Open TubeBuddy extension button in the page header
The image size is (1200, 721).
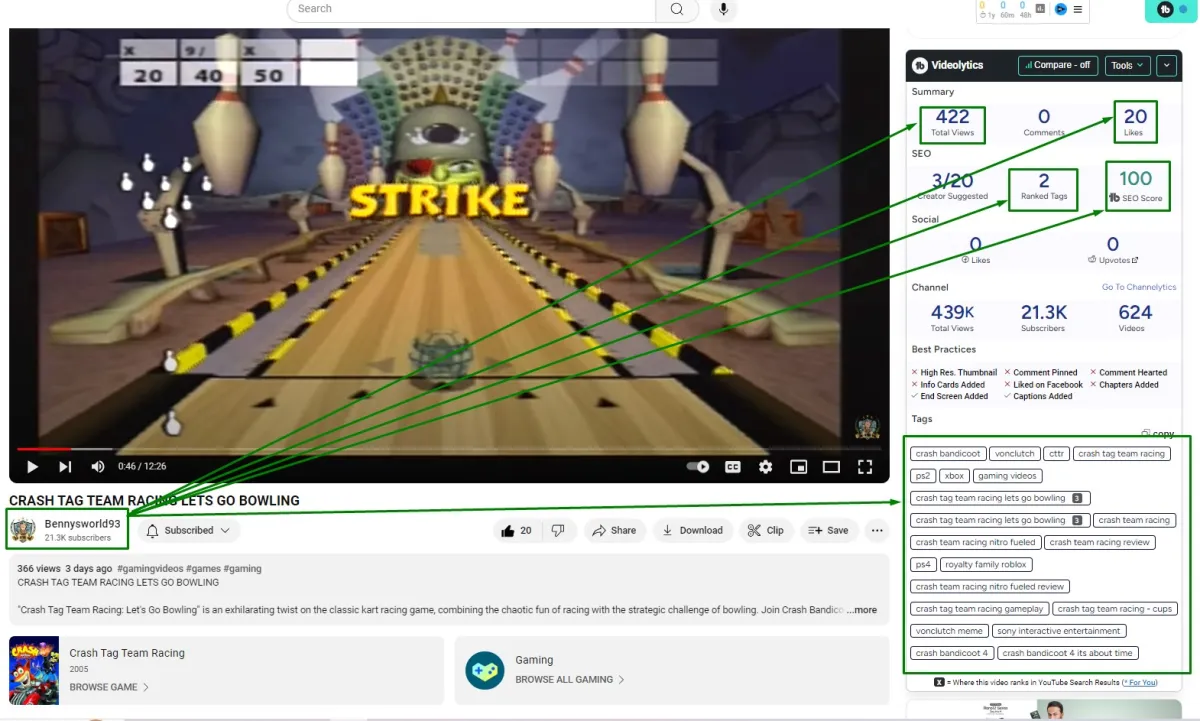pyautogui.click(x=1171, y=9)
